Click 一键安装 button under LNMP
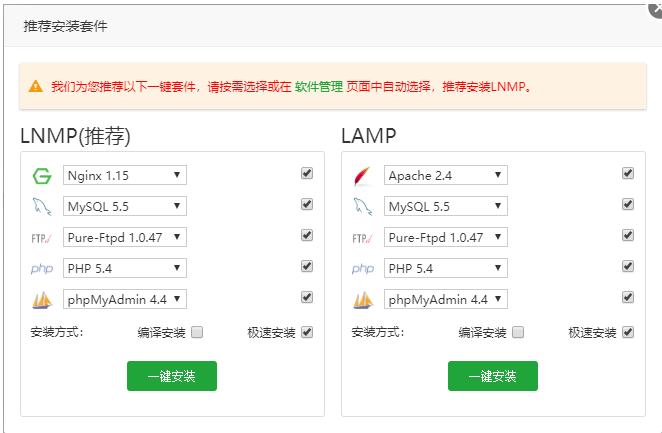The height and width of the screenshot is (433, 662). [172, 376]
